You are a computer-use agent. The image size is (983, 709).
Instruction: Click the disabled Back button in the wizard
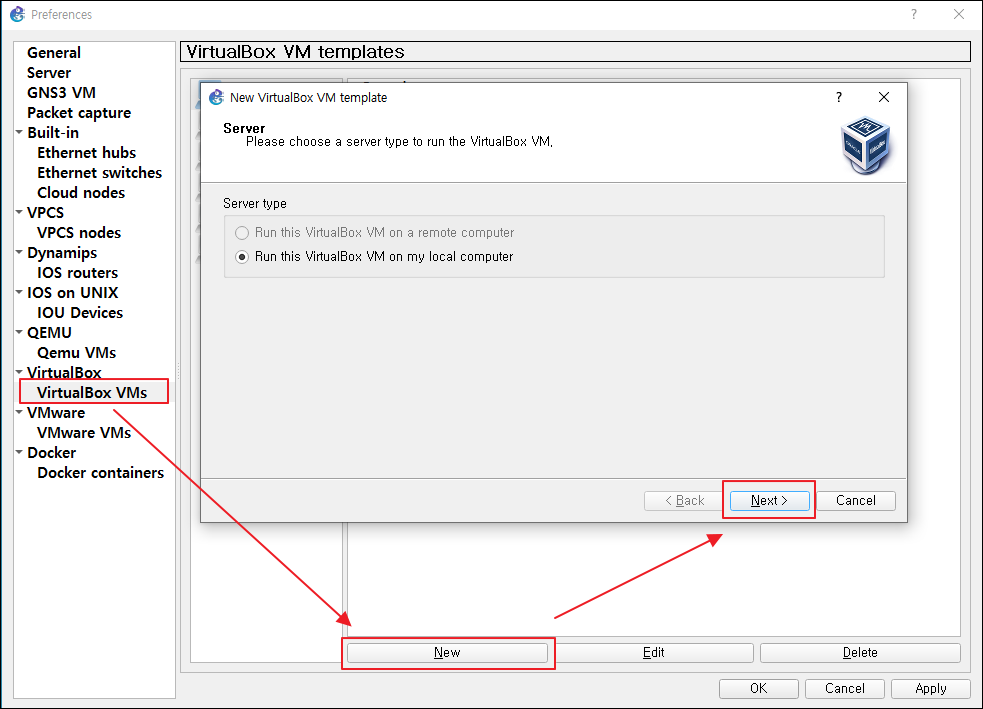tap(683, 500)
